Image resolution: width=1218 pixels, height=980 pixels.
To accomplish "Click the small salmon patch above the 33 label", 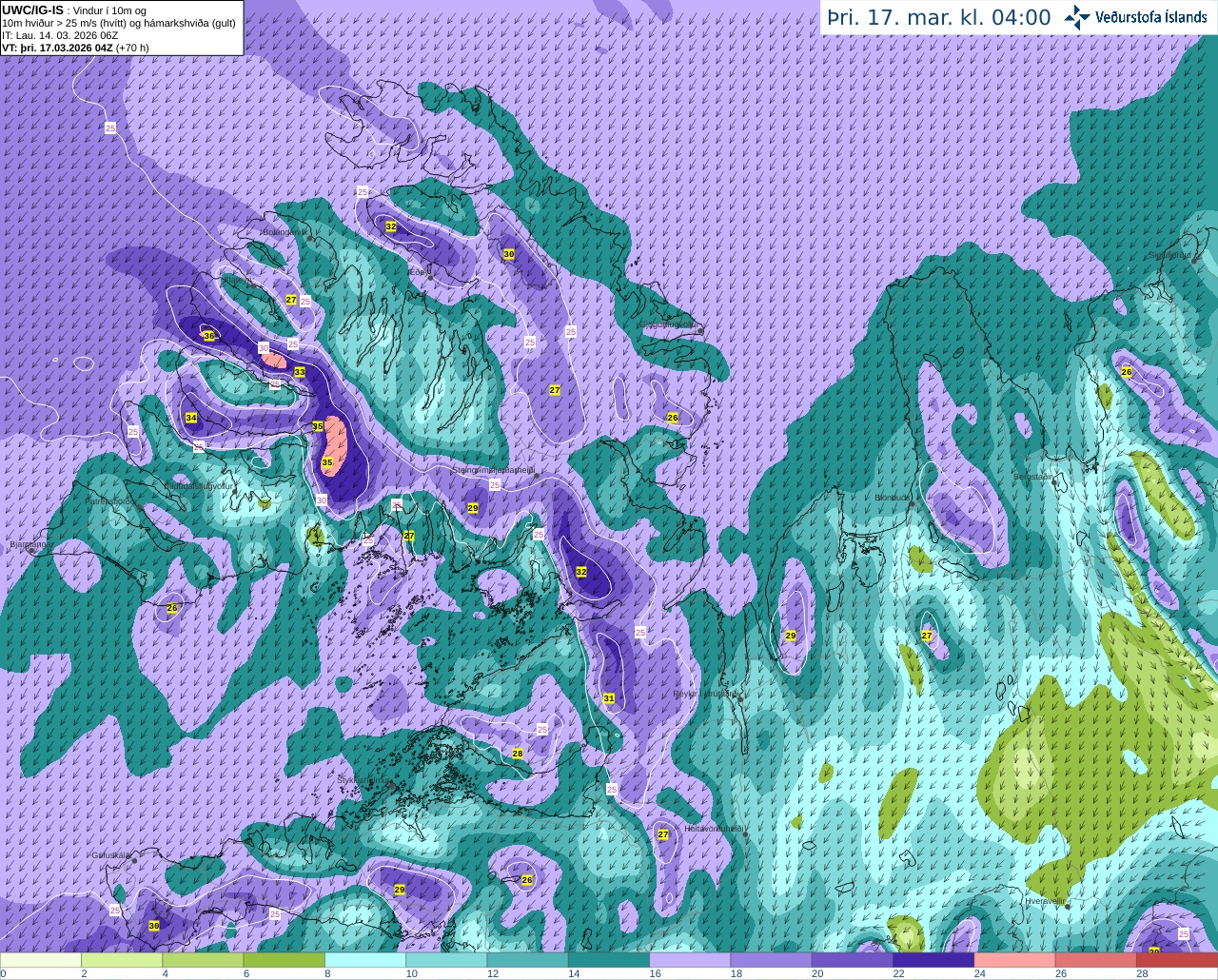I will (274, 361).
